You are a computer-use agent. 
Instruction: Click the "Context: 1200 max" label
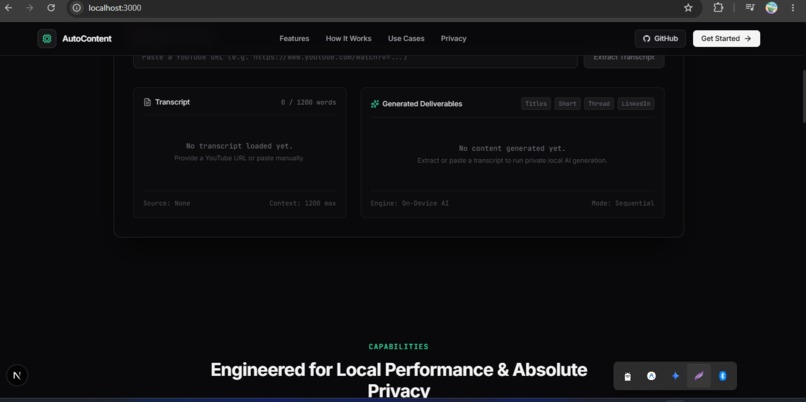(303, 204)
